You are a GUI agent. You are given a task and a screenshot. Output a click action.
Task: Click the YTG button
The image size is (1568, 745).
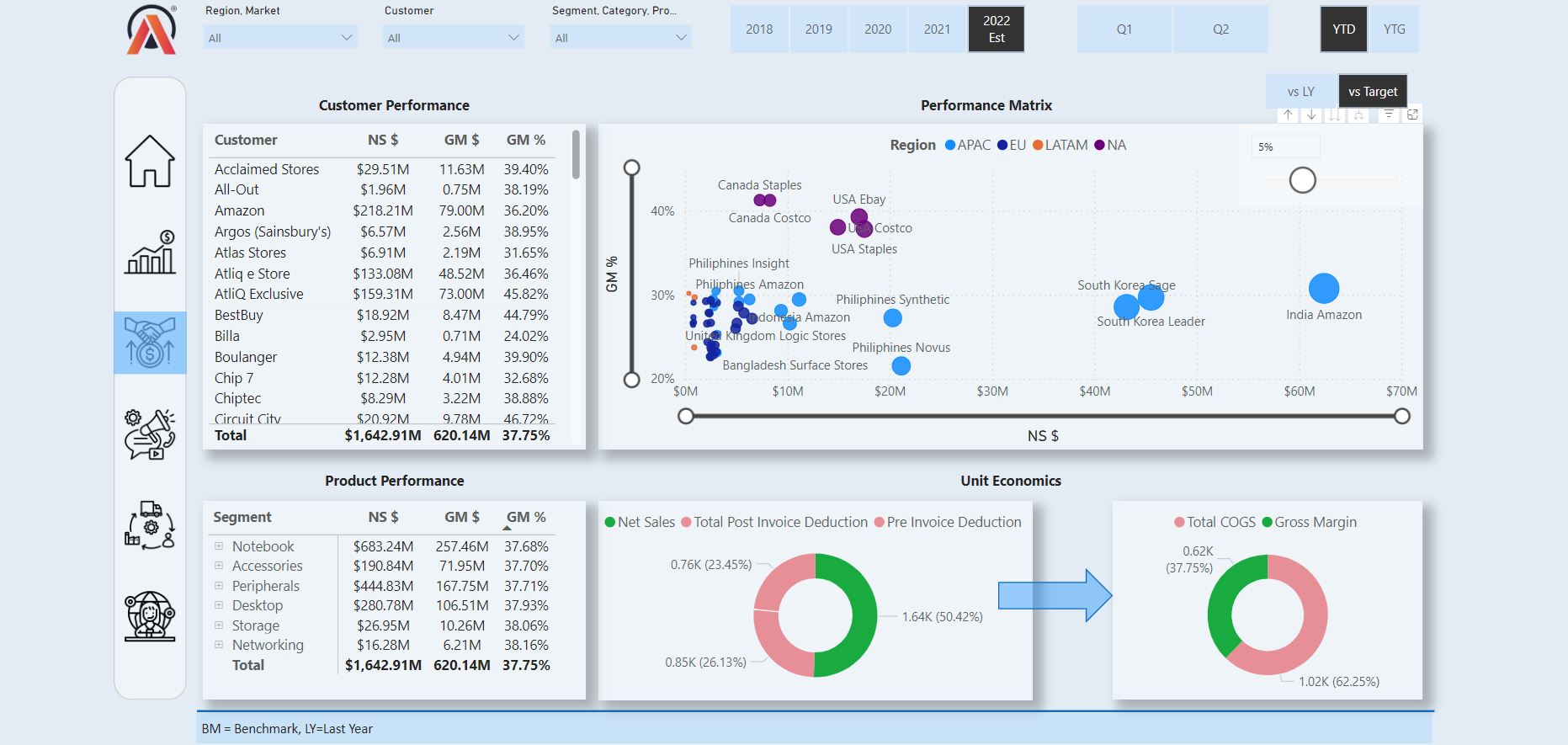tap(1395, 29)
